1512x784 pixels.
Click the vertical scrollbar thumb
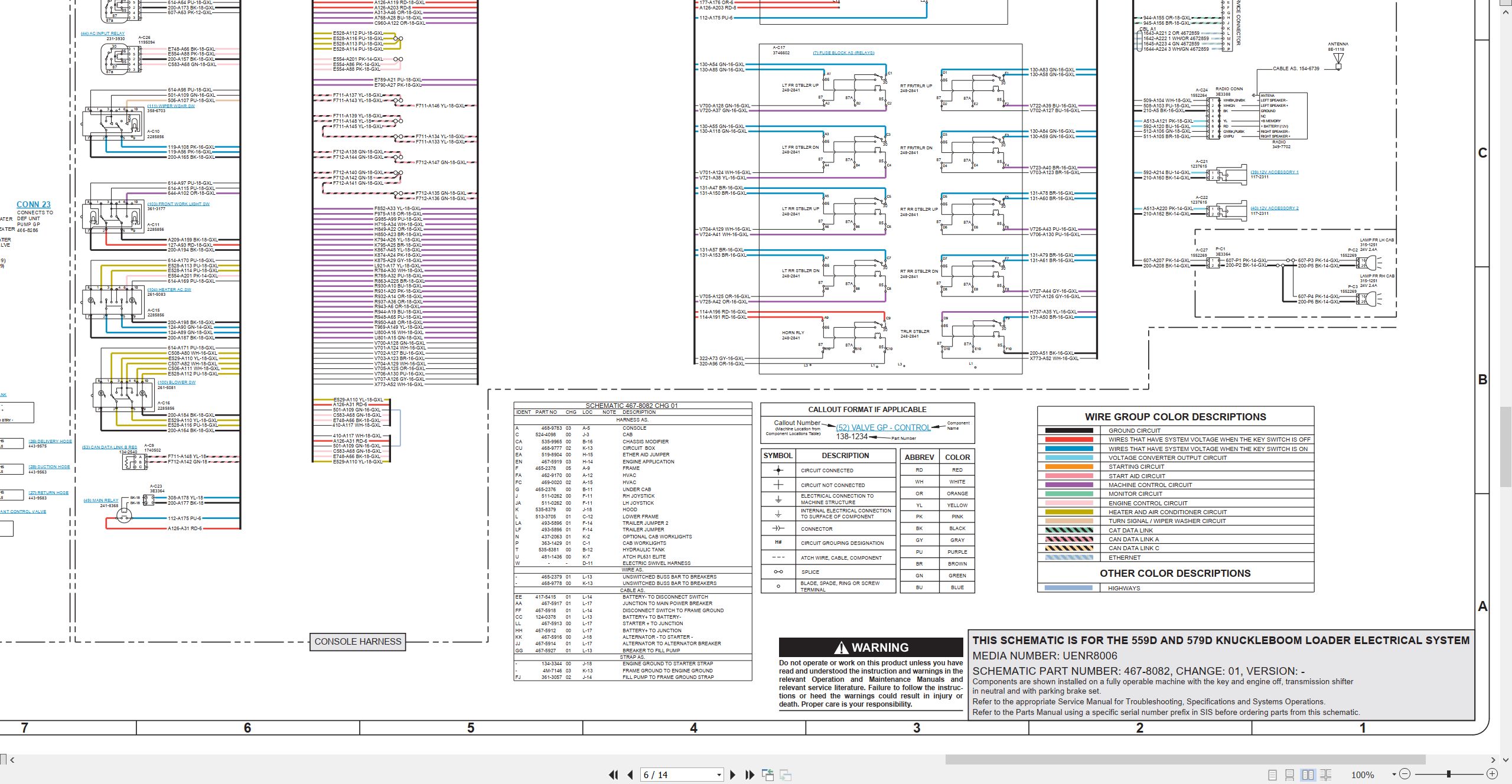coord(1507,446)
